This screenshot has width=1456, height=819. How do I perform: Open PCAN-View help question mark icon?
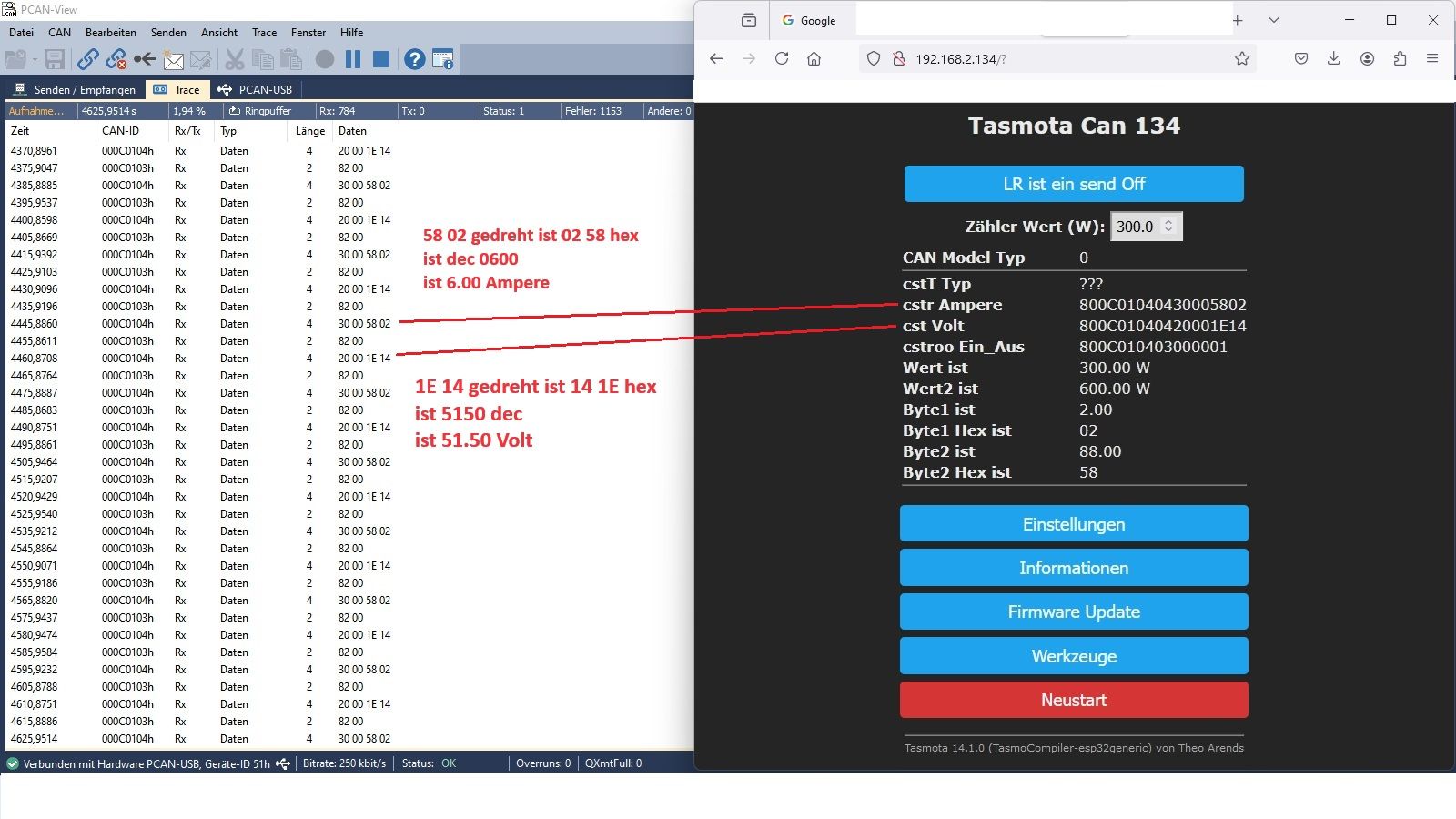tap(415, 59)
